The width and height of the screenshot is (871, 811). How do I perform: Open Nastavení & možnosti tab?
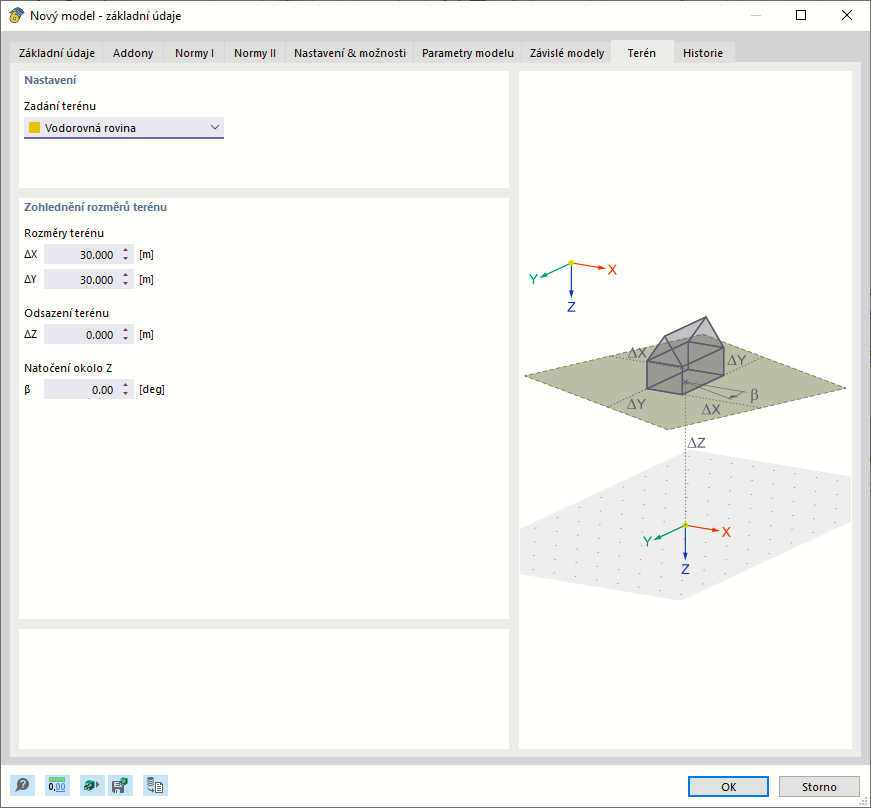(x=350, y=53)
